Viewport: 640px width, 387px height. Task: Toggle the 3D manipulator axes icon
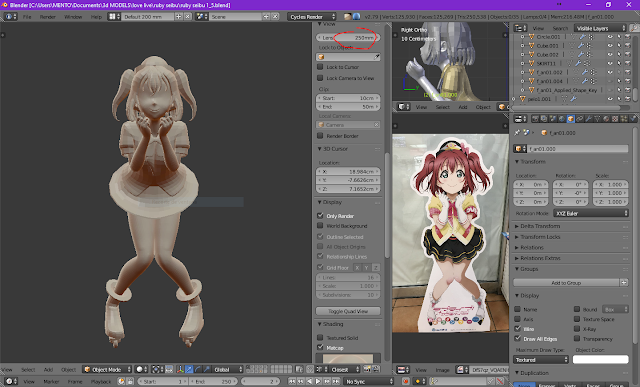tap(180, 369)
